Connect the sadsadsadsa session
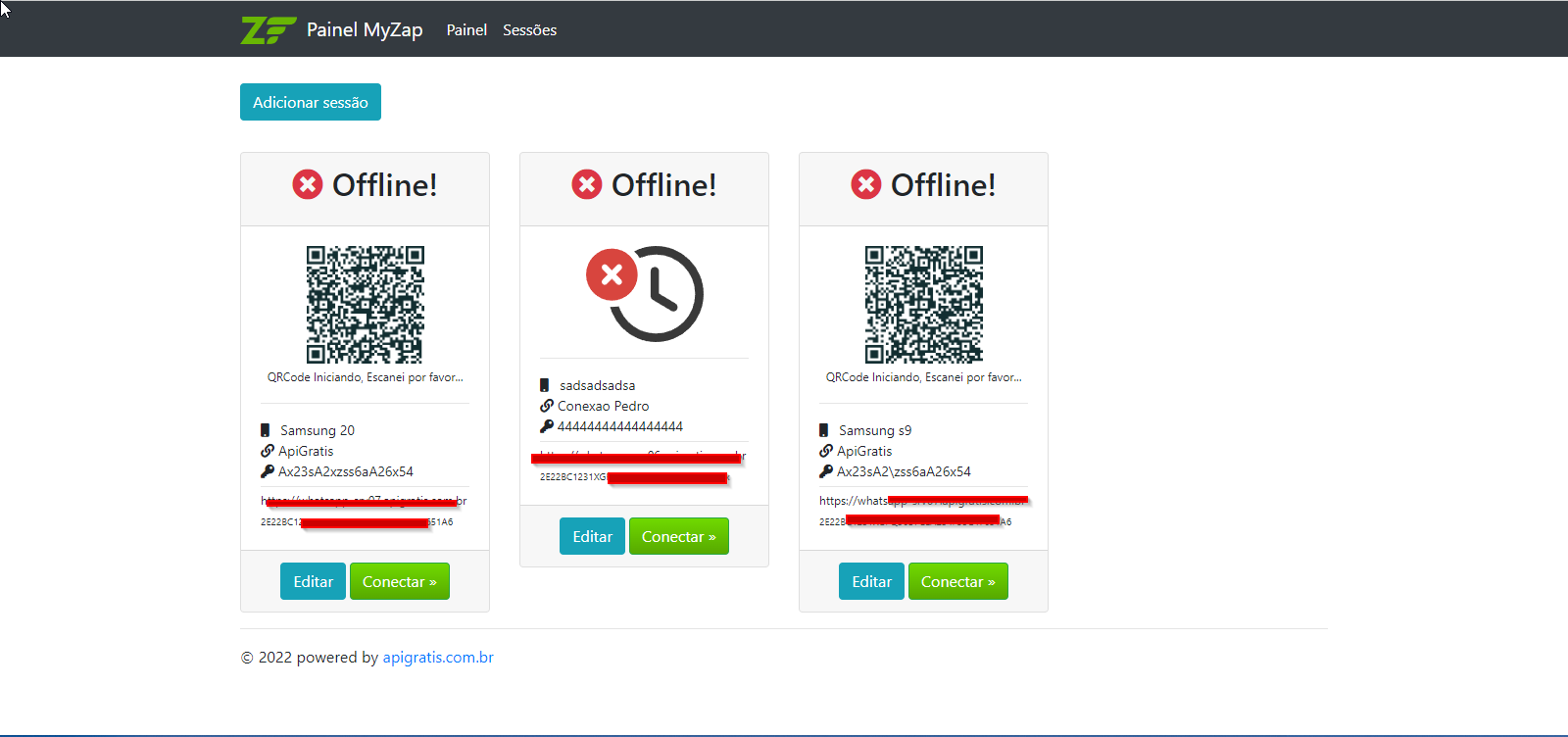 pyautogui.click(x=679, y=536)
